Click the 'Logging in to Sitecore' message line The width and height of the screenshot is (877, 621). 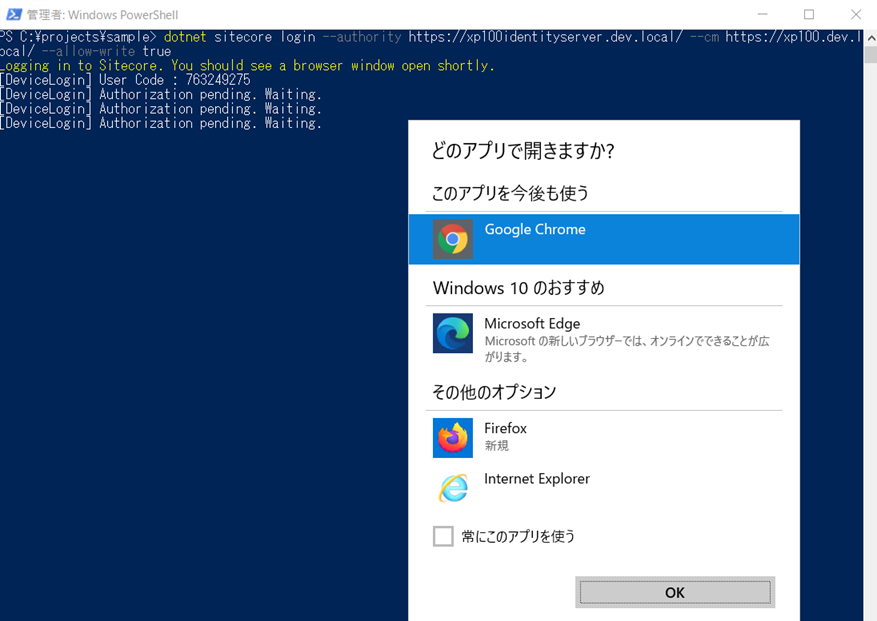248,65
